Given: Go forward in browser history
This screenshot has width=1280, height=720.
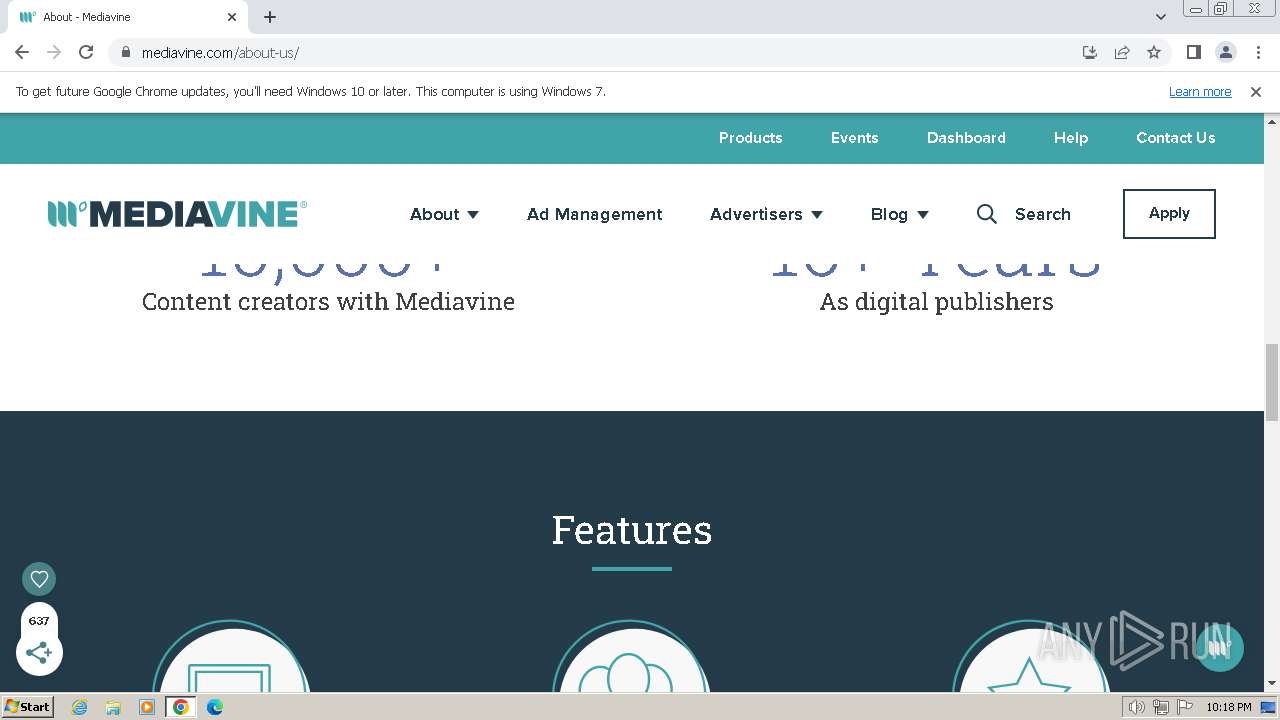Looking at the screenshot, I should 54,52.
